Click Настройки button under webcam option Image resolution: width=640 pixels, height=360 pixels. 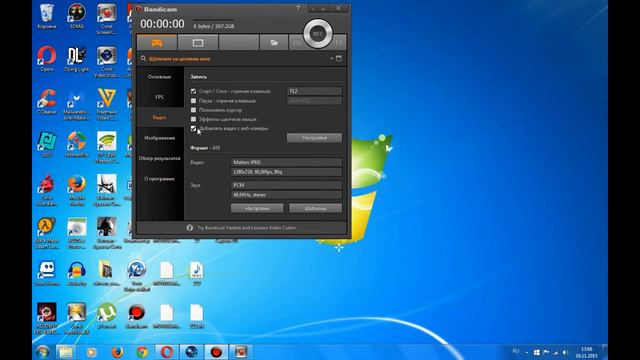314,138
